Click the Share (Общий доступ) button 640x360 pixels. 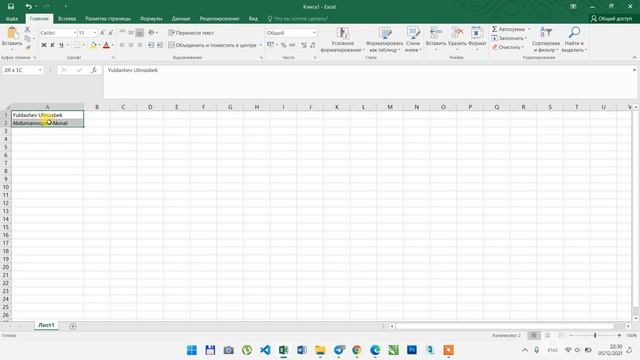click(x=611, y=19)
